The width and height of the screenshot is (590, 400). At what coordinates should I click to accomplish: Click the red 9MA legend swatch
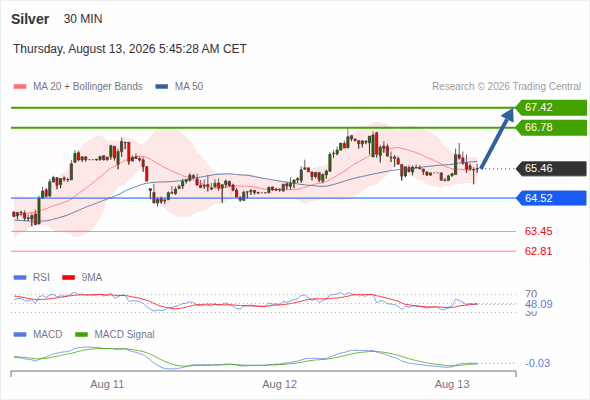pos(68,278)
